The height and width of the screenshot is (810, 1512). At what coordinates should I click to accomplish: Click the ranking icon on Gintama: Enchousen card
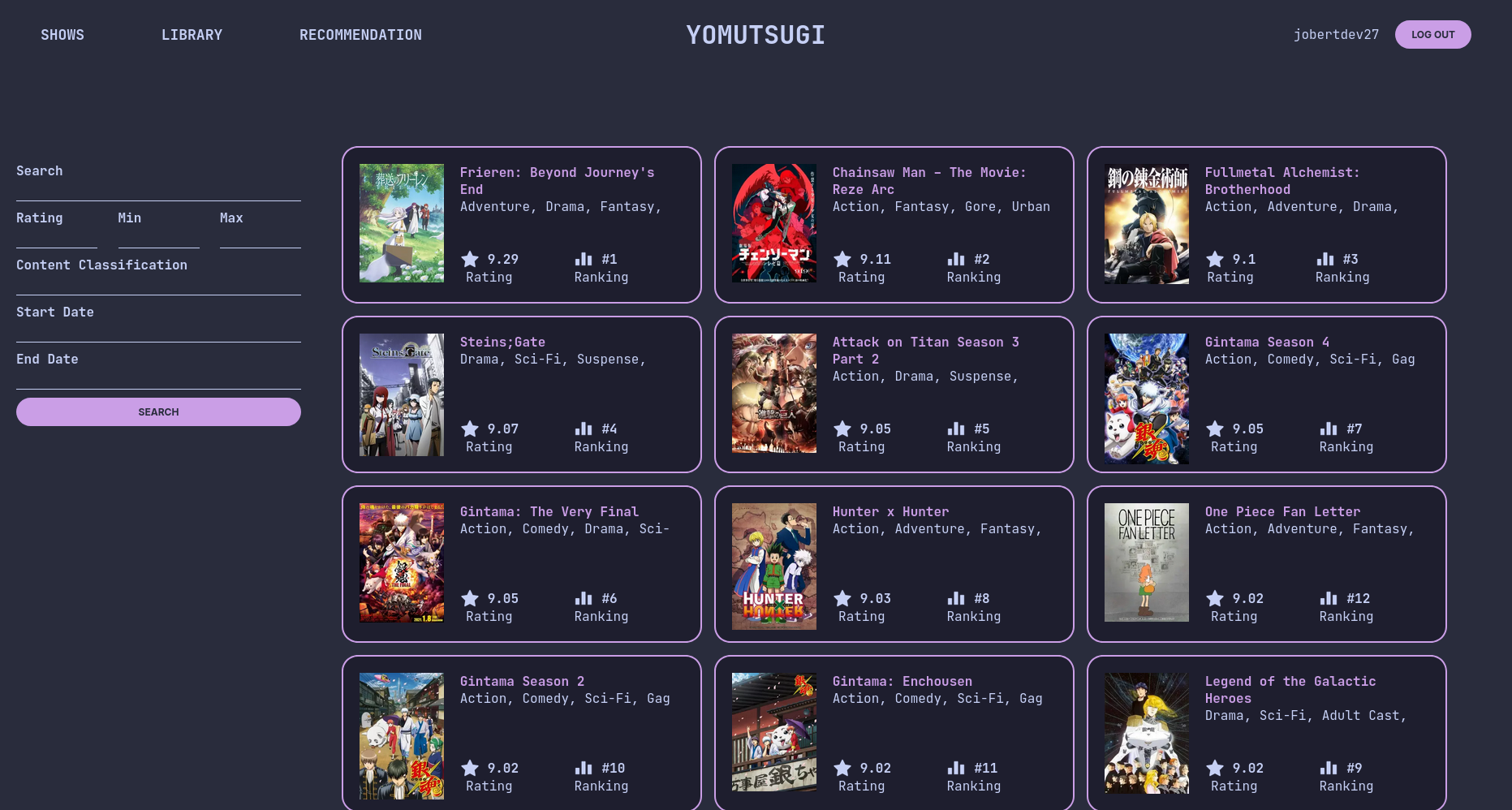pyautogui.click(x=956, y=768)
